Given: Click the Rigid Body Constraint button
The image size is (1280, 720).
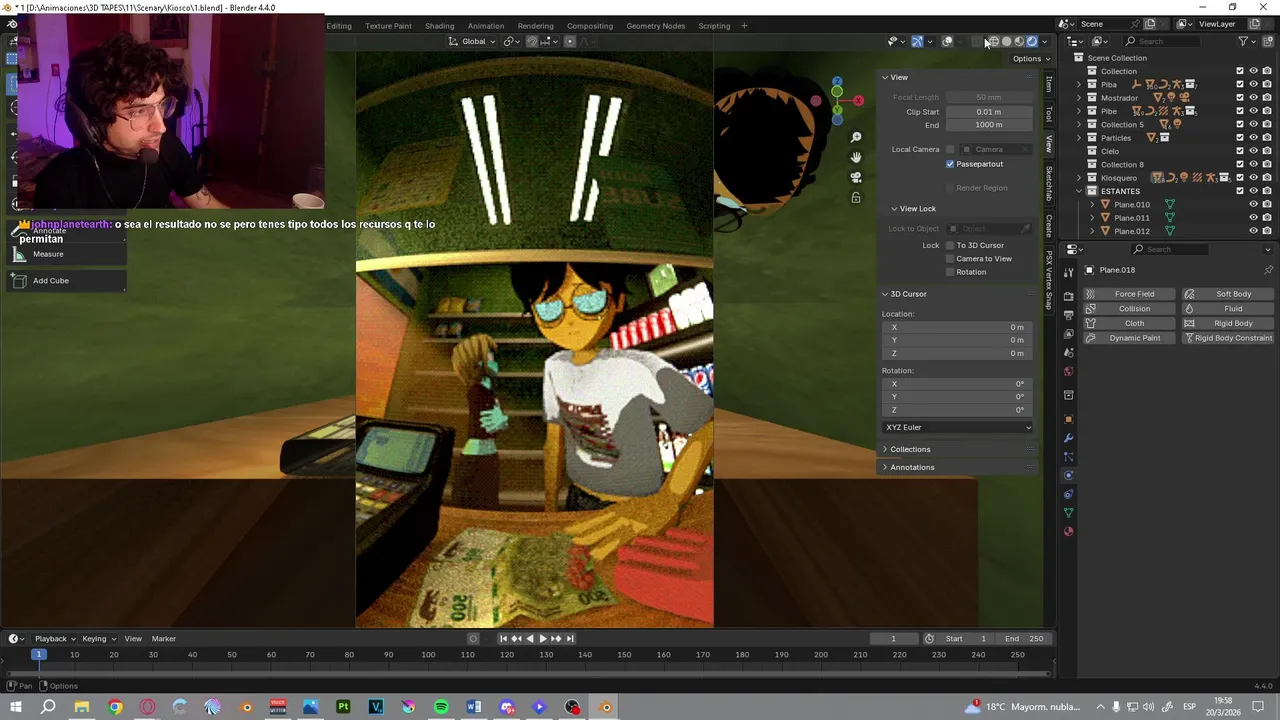Looking at the screenshot, I should tap(1228, 338).
